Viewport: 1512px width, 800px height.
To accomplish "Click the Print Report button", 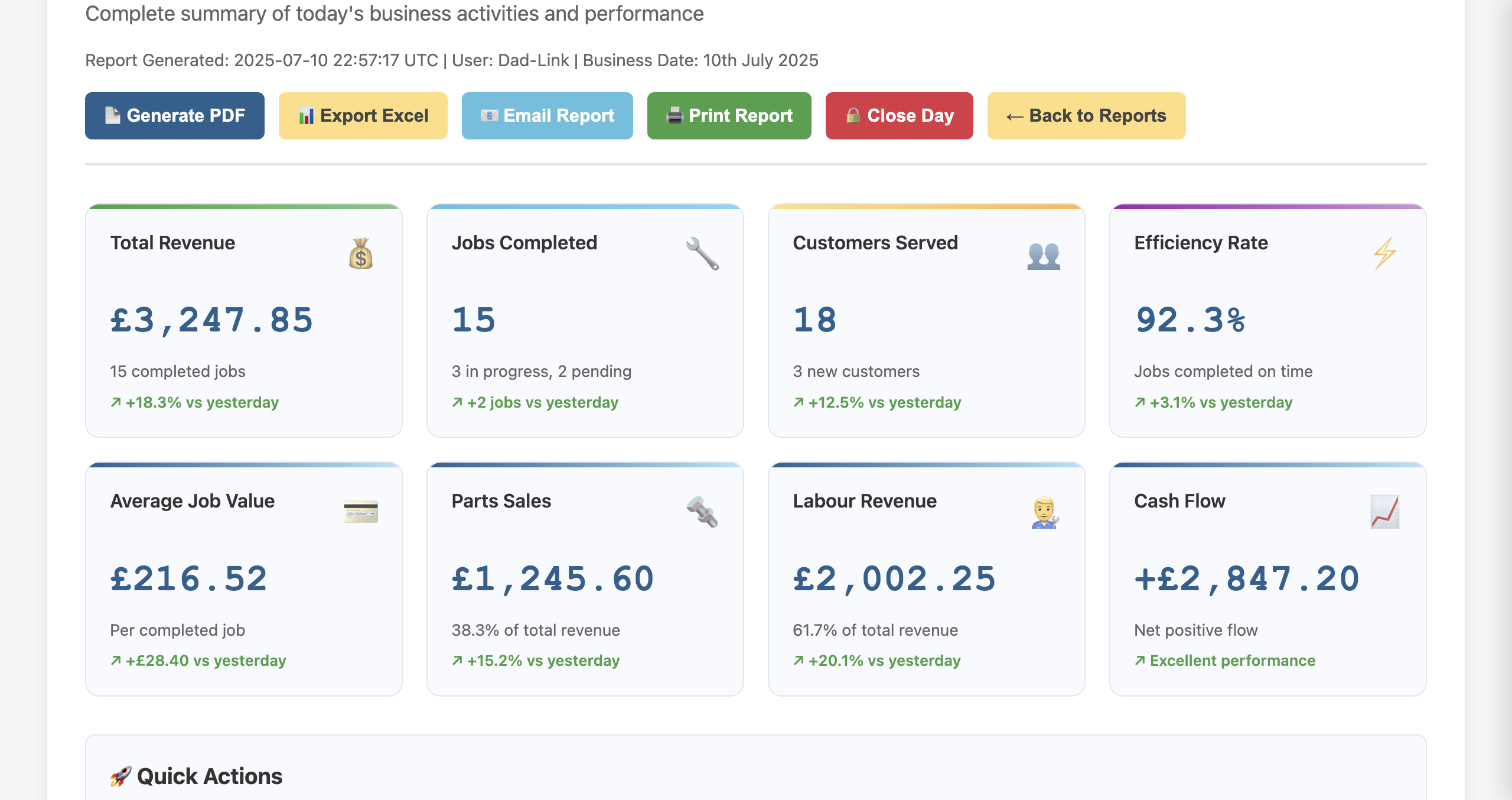I will click(729, 116).
